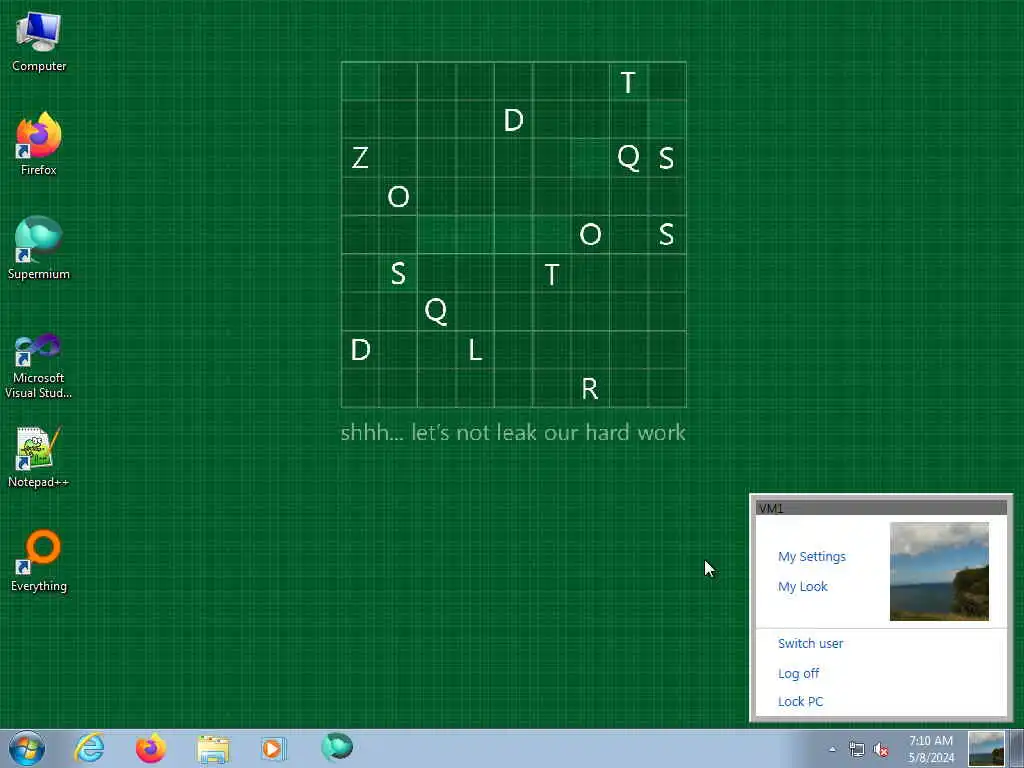1024x768 pixels.
Task: Select the Notepad++ desktop shortcut
Action: [39, 457]
